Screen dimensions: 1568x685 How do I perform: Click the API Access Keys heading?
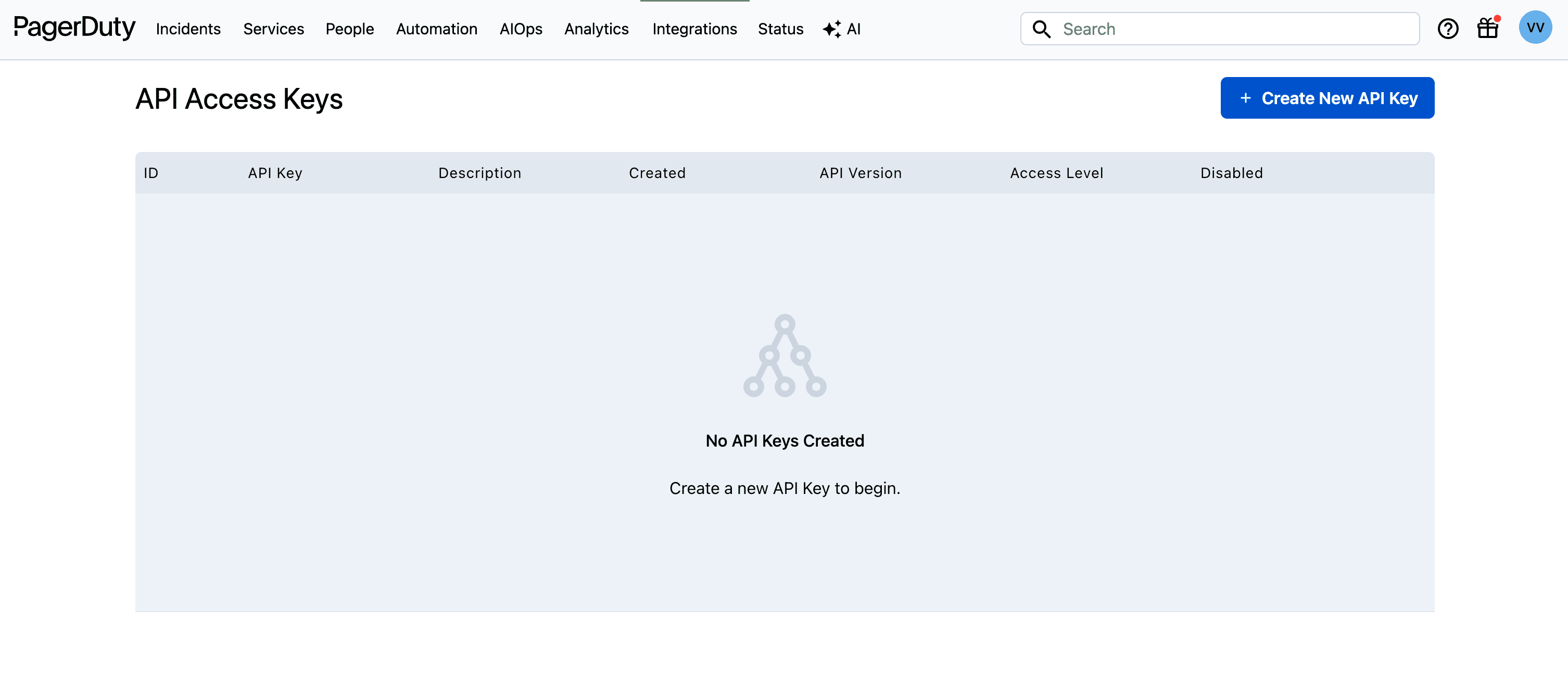238,99
